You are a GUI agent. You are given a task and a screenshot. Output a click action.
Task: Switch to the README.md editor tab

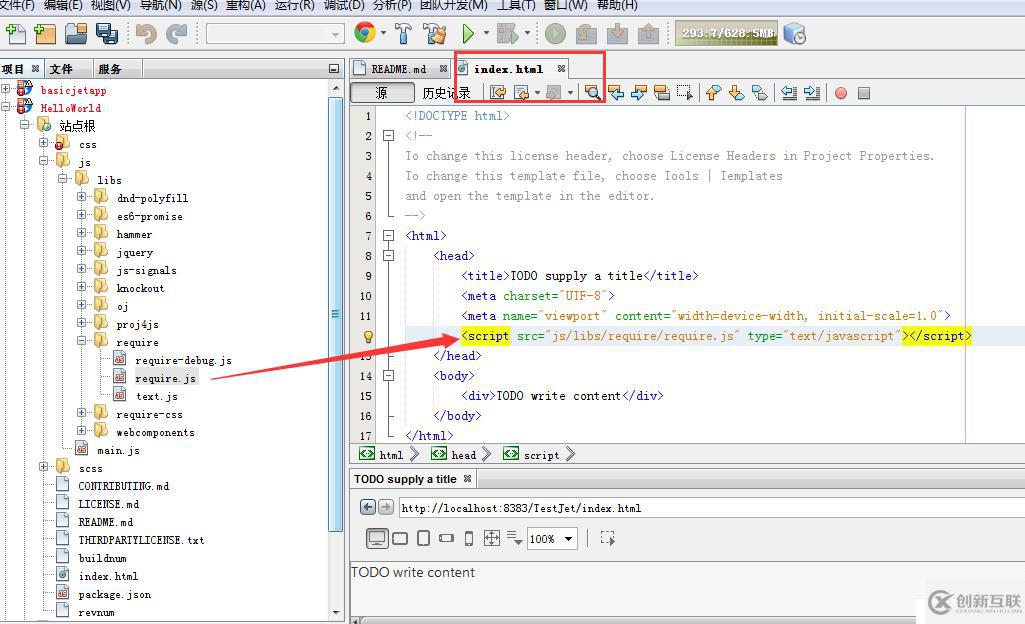pos(399,69)
